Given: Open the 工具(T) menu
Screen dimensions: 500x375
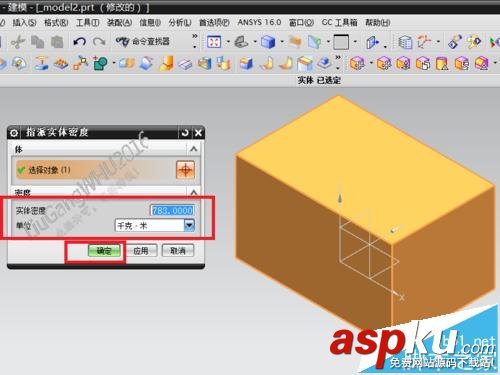Looking at the screenshot, I should [88, 23].
